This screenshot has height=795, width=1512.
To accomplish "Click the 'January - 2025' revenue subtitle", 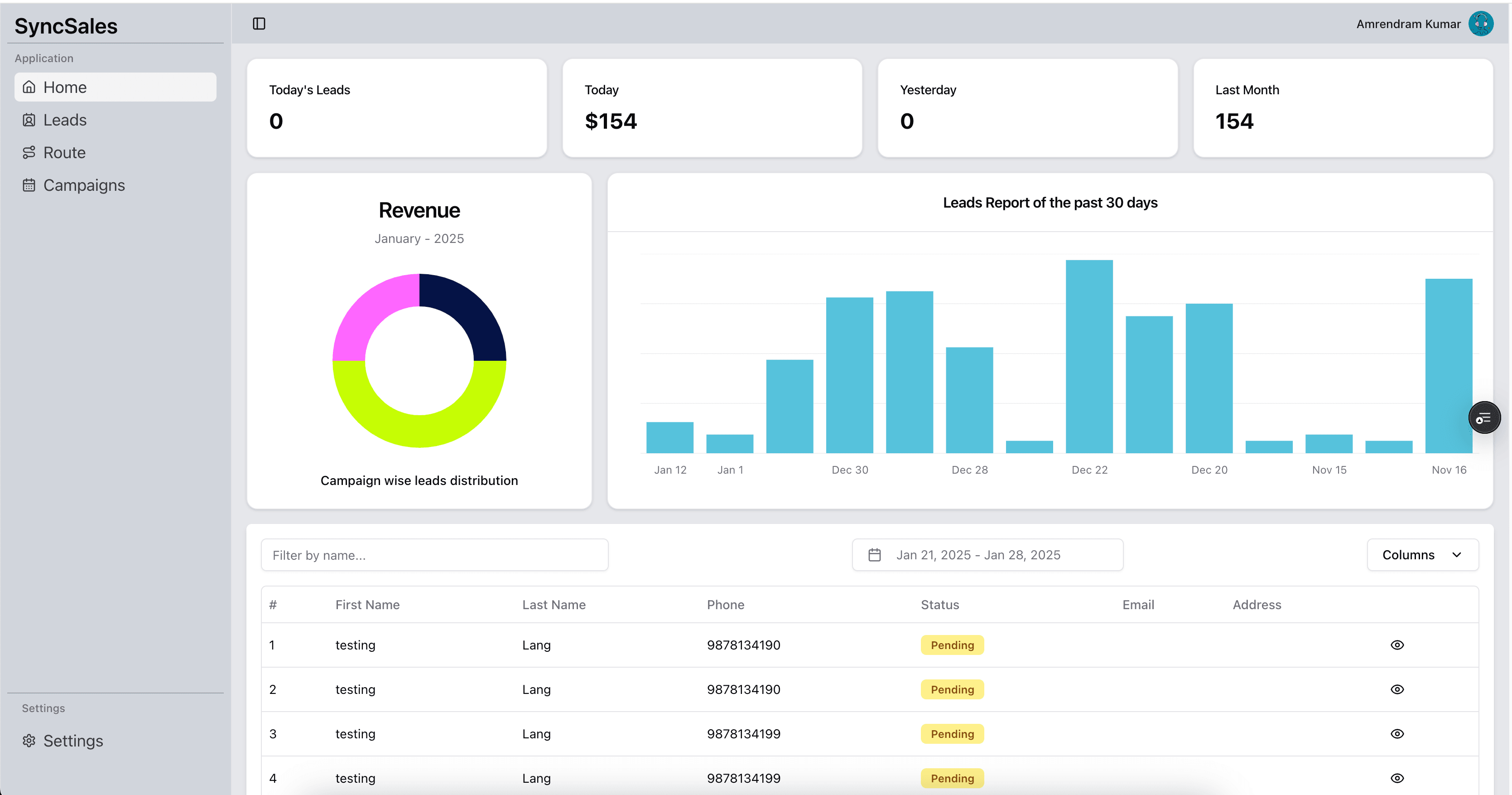I will (419, 238).
